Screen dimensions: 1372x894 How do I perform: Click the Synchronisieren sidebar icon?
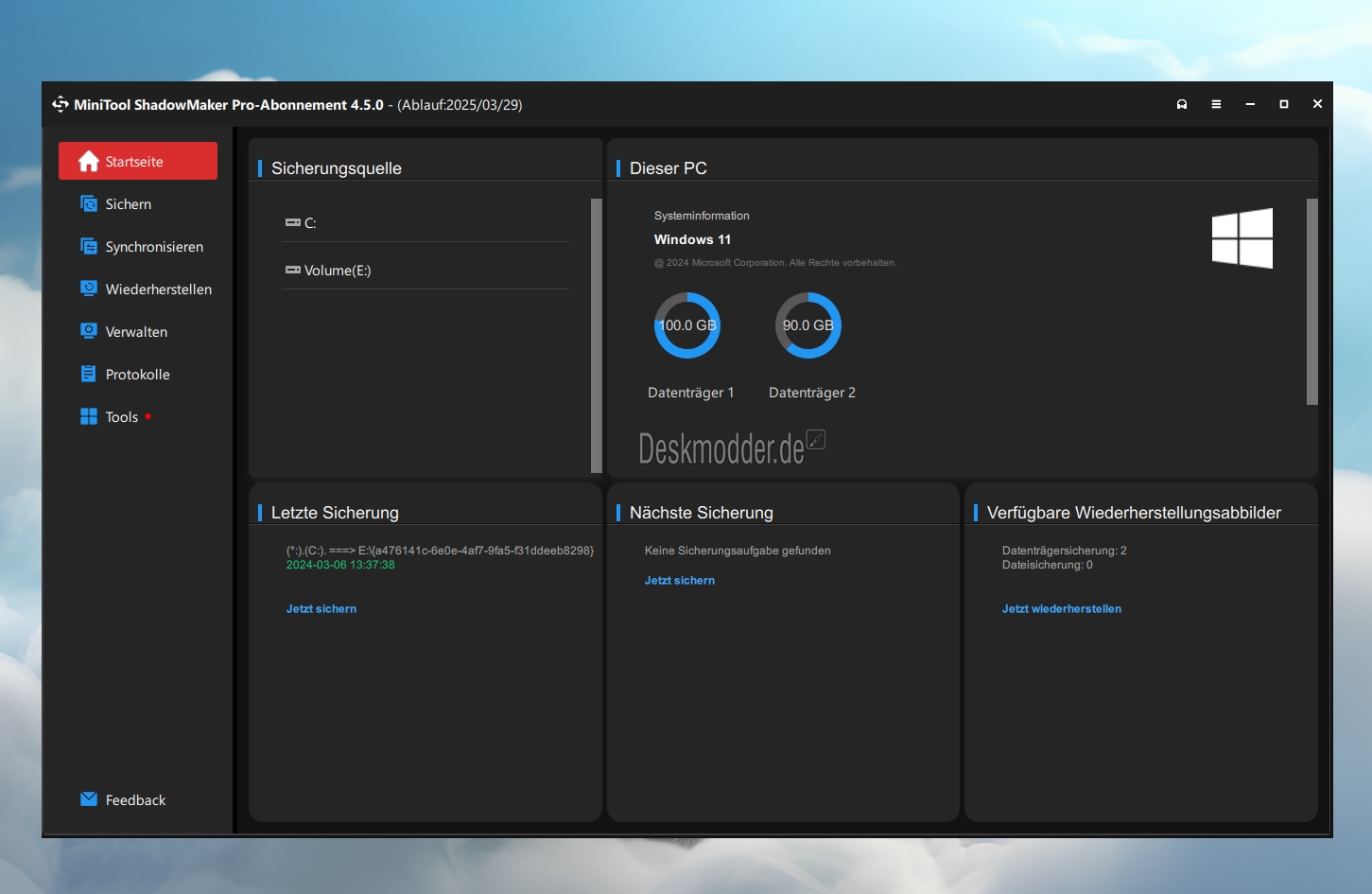[x=89, y=246]
